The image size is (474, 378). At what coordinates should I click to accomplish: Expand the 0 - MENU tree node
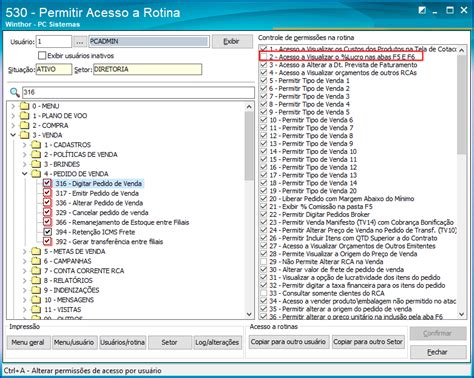click(x=13, y=106)
